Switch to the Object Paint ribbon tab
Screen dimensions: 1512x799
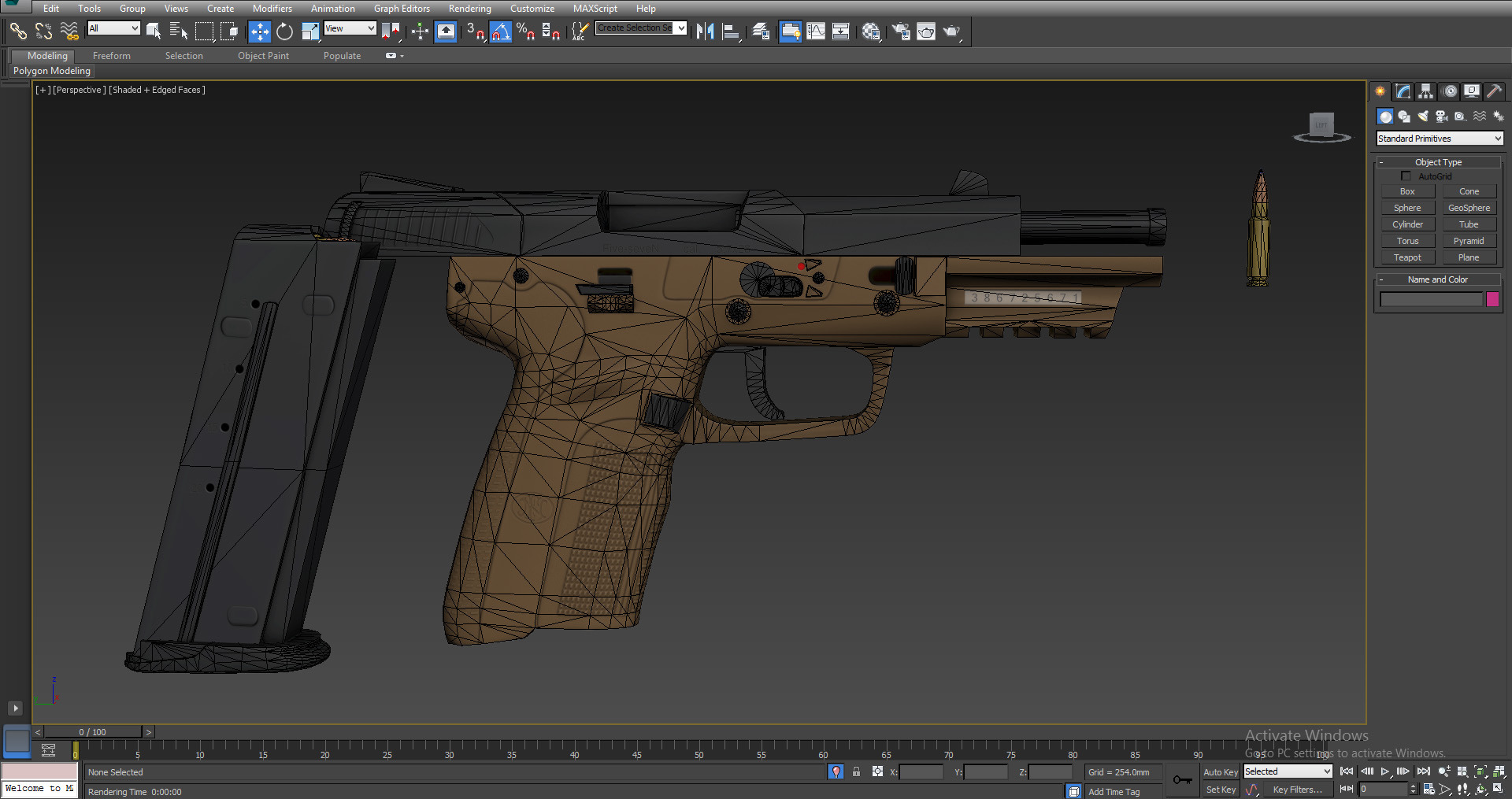point(263,56)
